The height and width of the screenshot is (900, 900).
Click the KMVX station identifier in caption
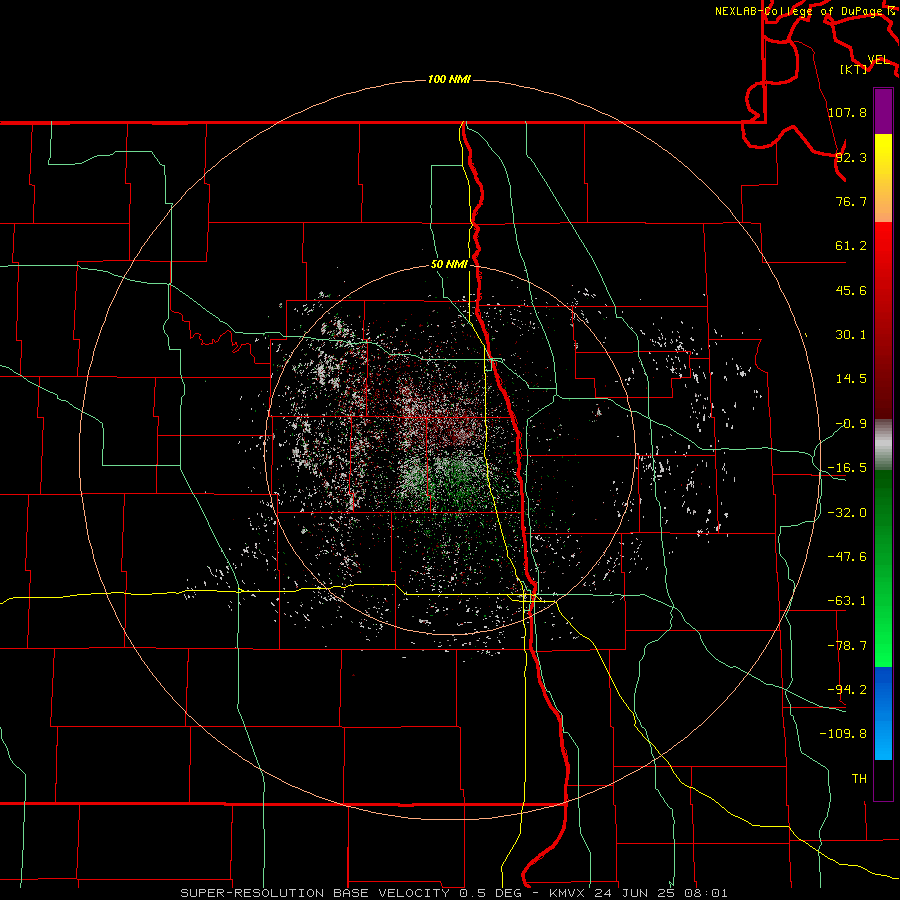tap(567, 893)
